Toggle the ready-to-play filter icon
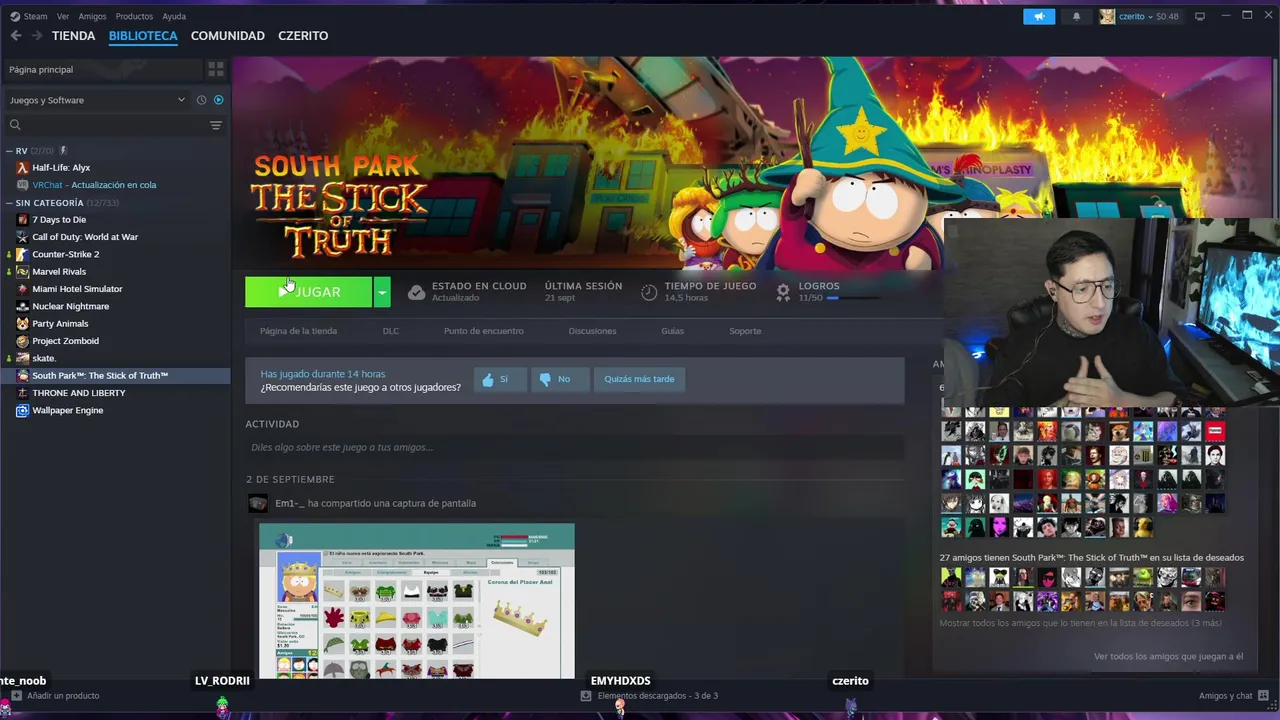This screenshot has width=1280, height=720. [218, 100]
